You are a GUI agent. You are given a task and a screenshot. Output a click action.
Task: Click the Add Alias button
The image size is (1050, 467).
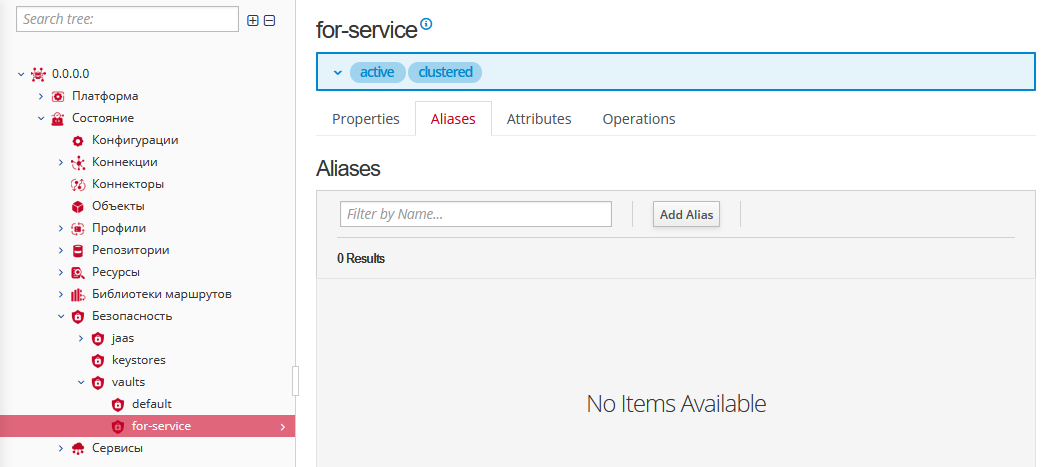[x=686, y=214]
